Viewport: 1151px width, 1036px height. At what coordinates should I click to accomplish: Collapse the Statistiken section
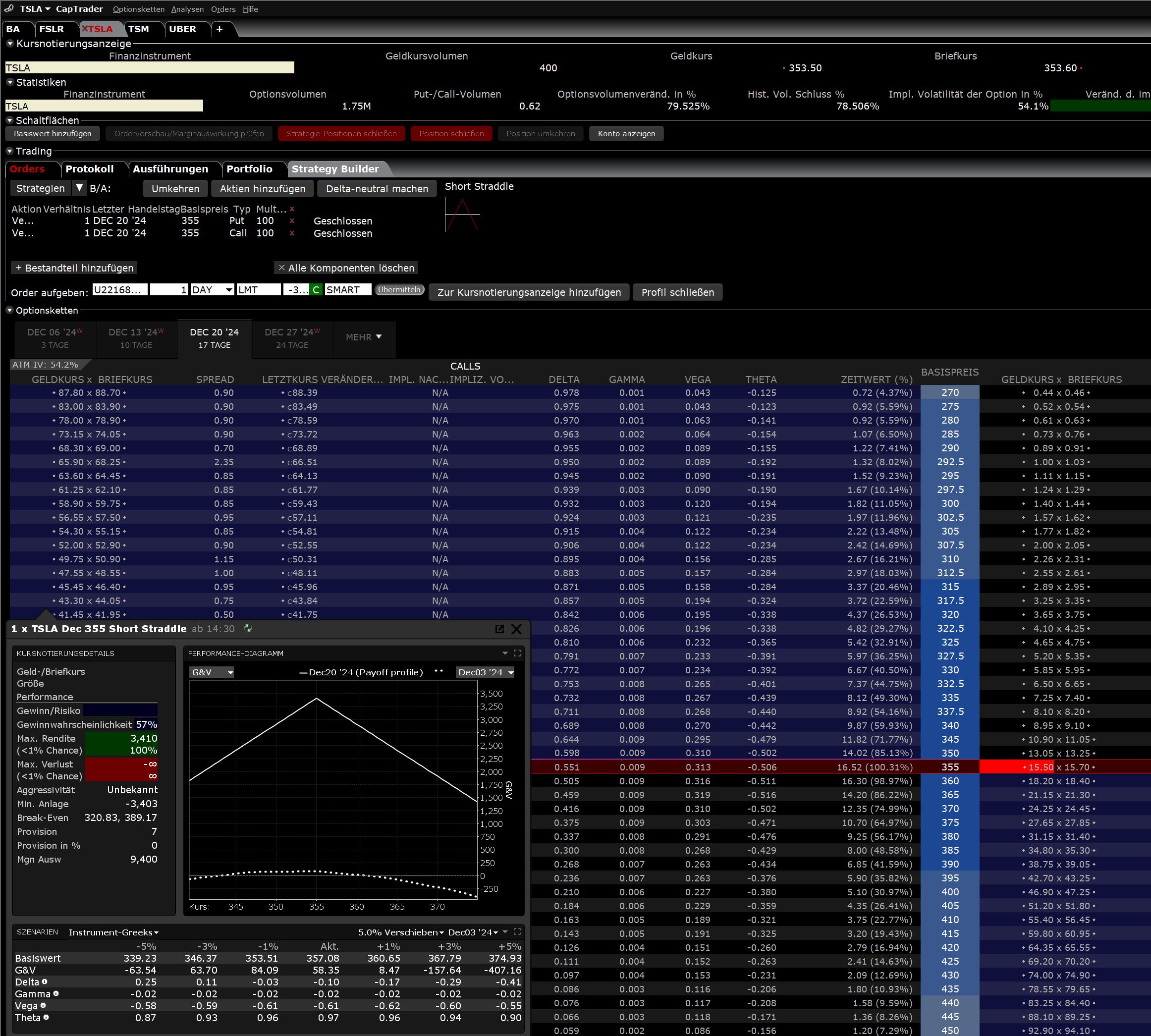coord(10,82)
